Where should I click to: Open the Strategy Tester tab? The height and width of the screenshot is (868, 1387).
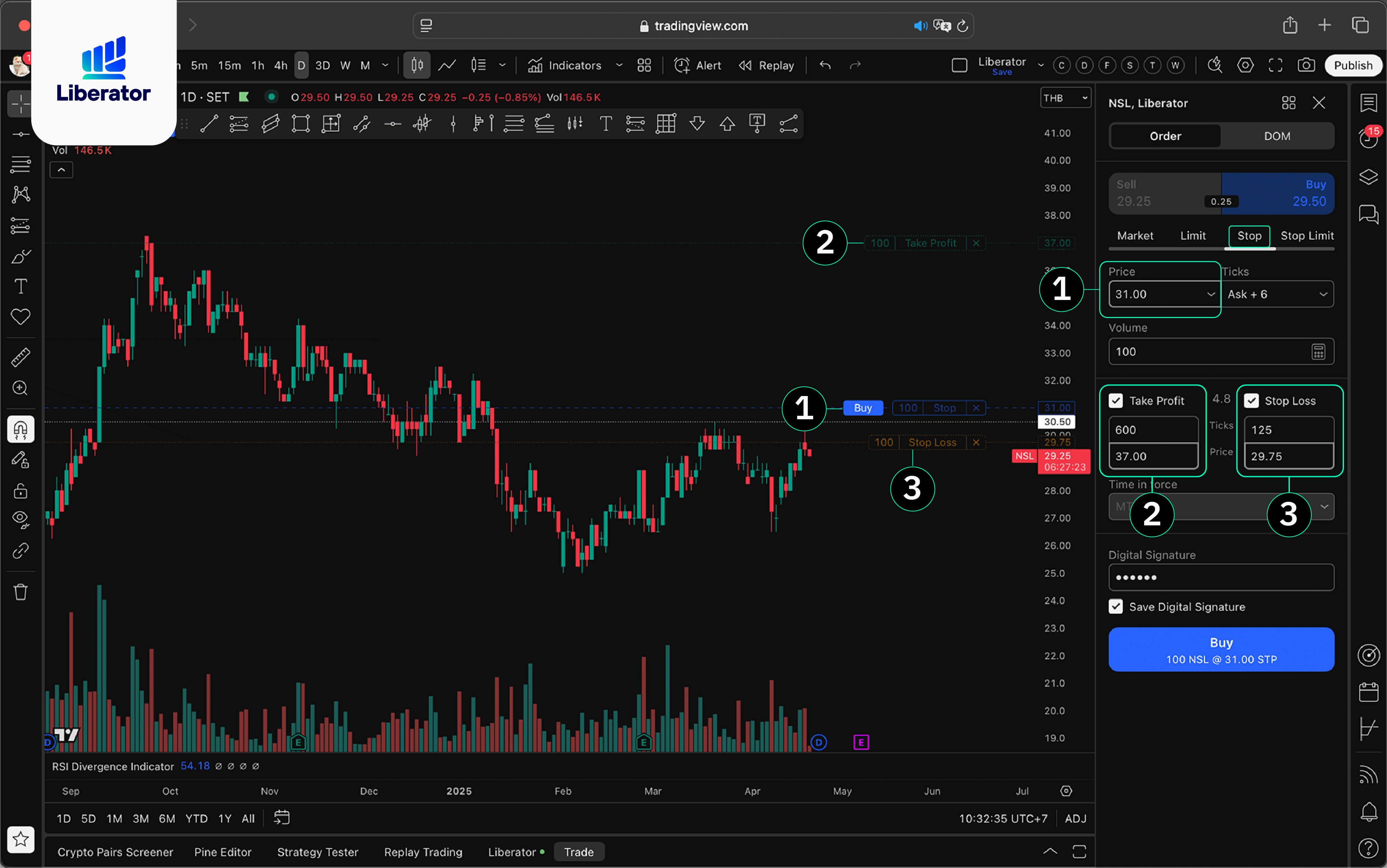click(317, 852)
